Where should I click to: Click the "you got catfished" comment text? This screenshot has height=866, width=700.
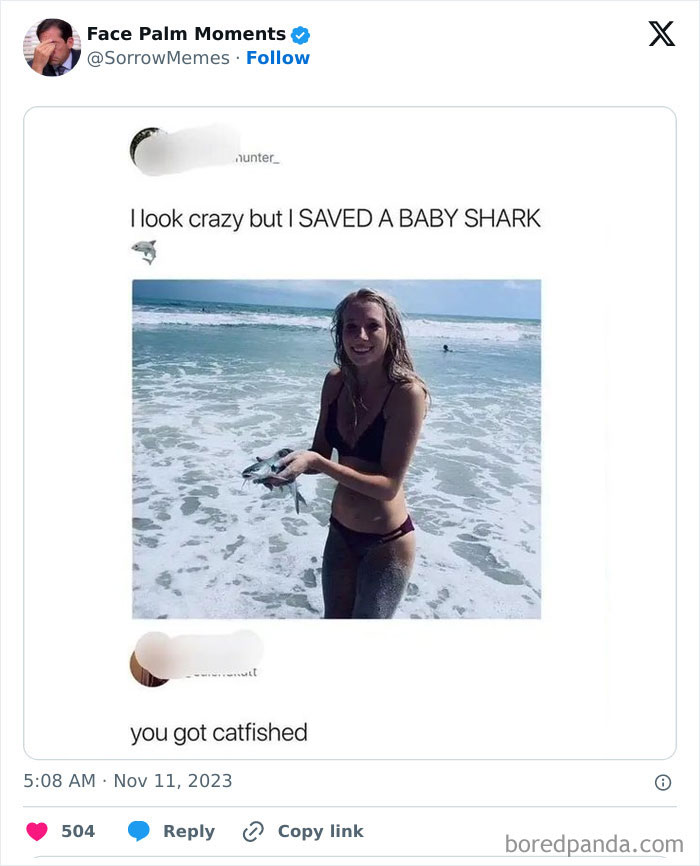tap(218, 733)
